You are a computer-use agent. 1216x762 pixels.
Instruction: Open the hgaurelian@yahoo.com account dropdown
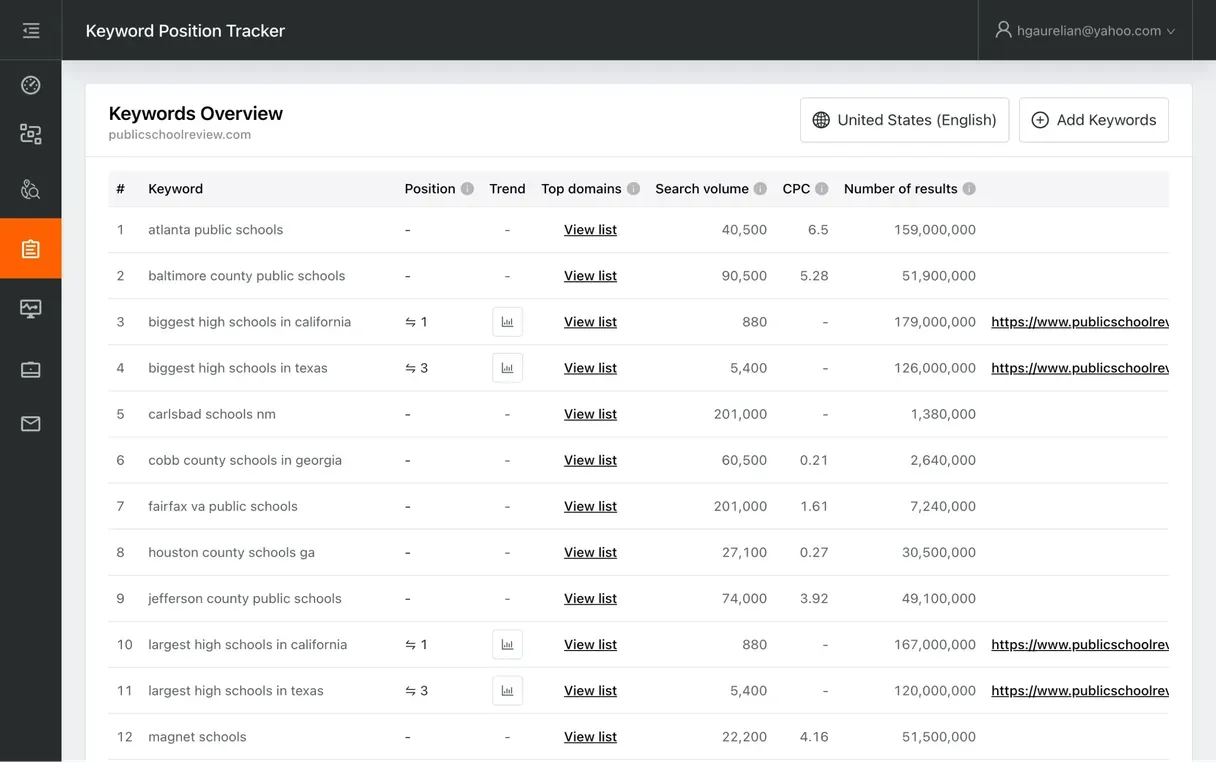click(1085, 30)
